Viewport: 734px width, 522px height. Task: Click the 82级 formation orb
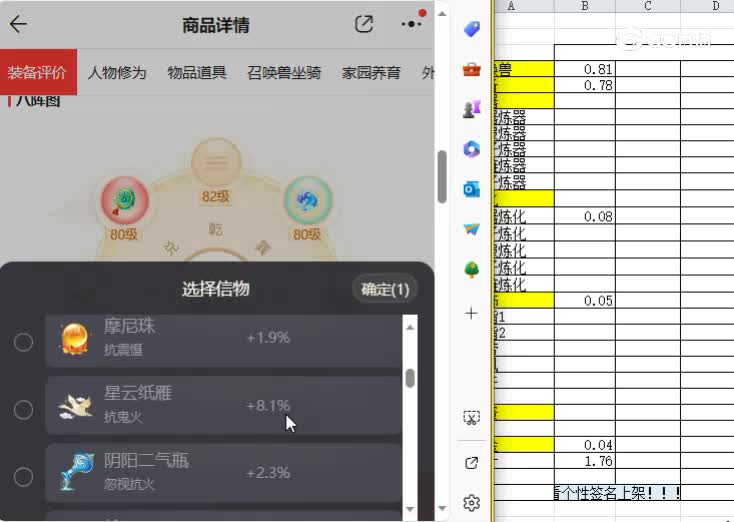pos(216,162)
